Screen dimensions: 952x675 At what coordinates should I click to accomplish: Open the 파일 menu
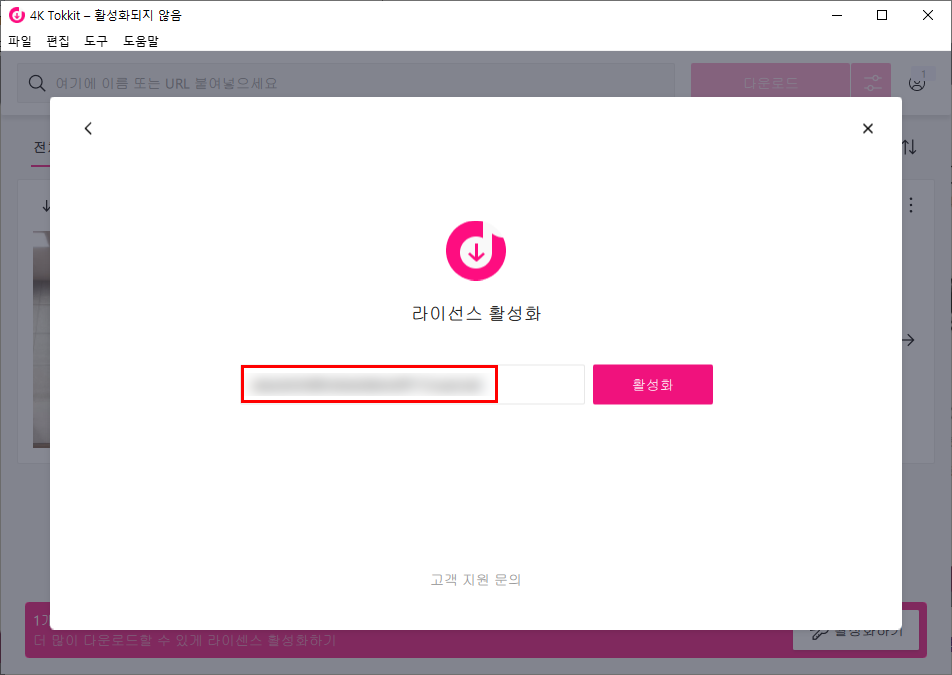pyautogui.click(x=20, y=41)
